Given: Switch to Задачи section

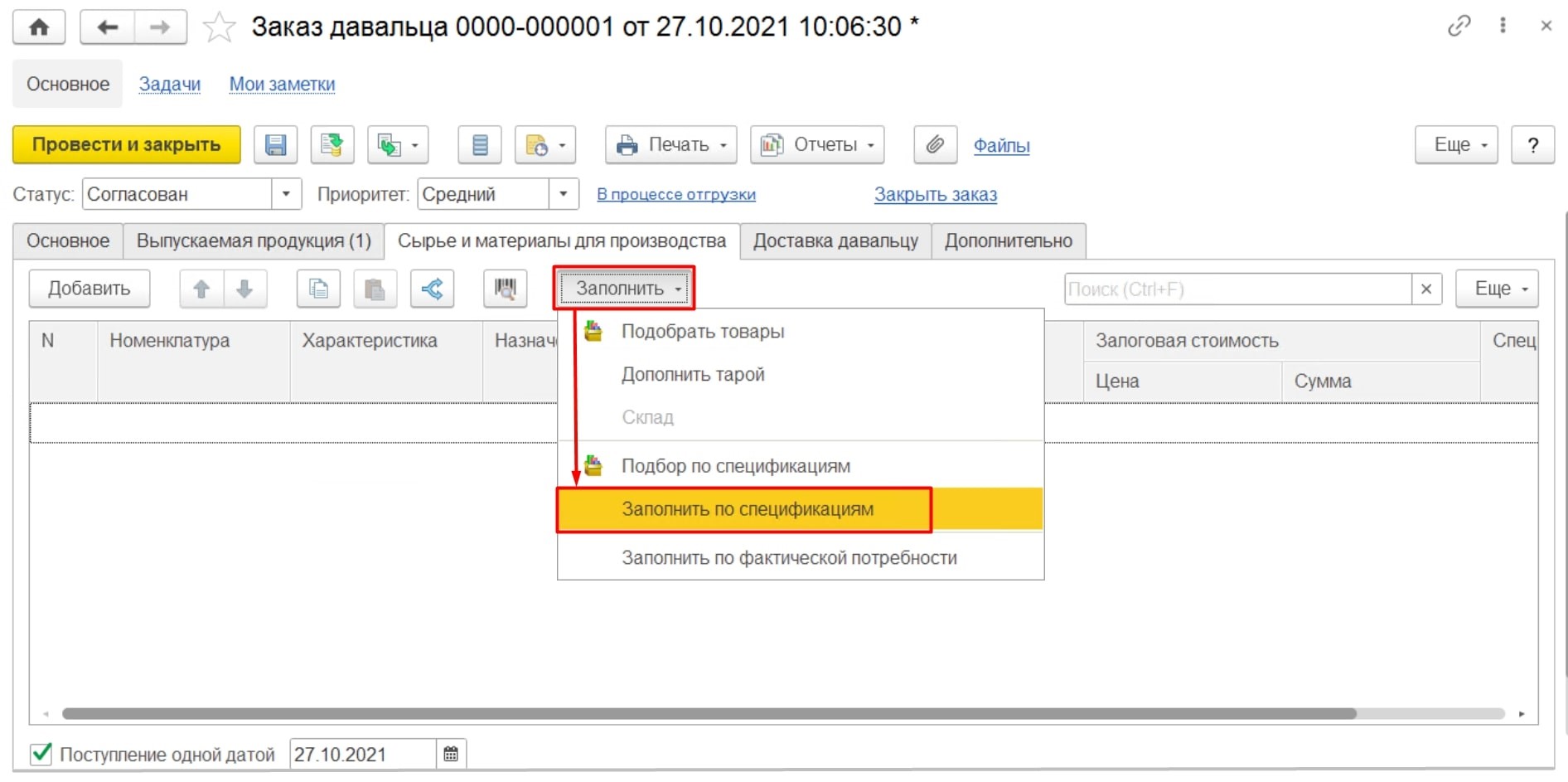Looking at the screenshot, I should tap(170, 84).
